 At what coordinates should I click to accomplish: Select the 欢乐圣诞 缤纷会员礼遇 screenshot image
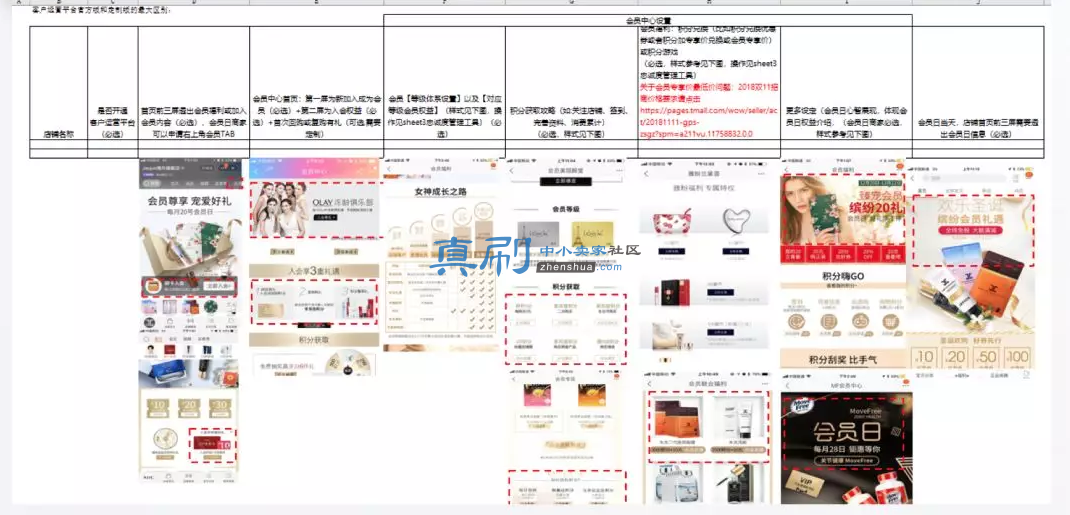(x=971, y=273)
